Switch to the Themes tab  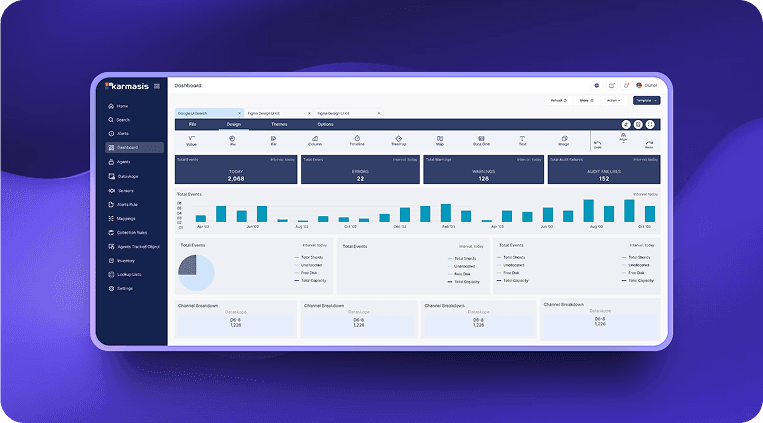[279, 124]
